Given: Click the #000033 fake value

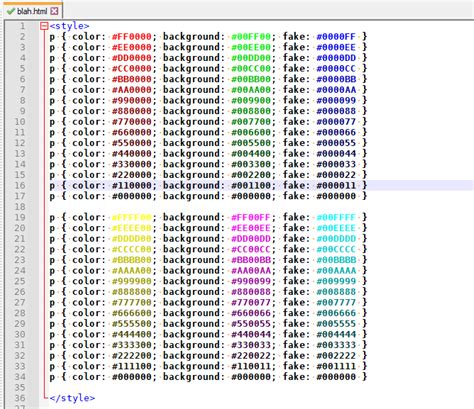Looking at the screenshot, I should 336,164.
